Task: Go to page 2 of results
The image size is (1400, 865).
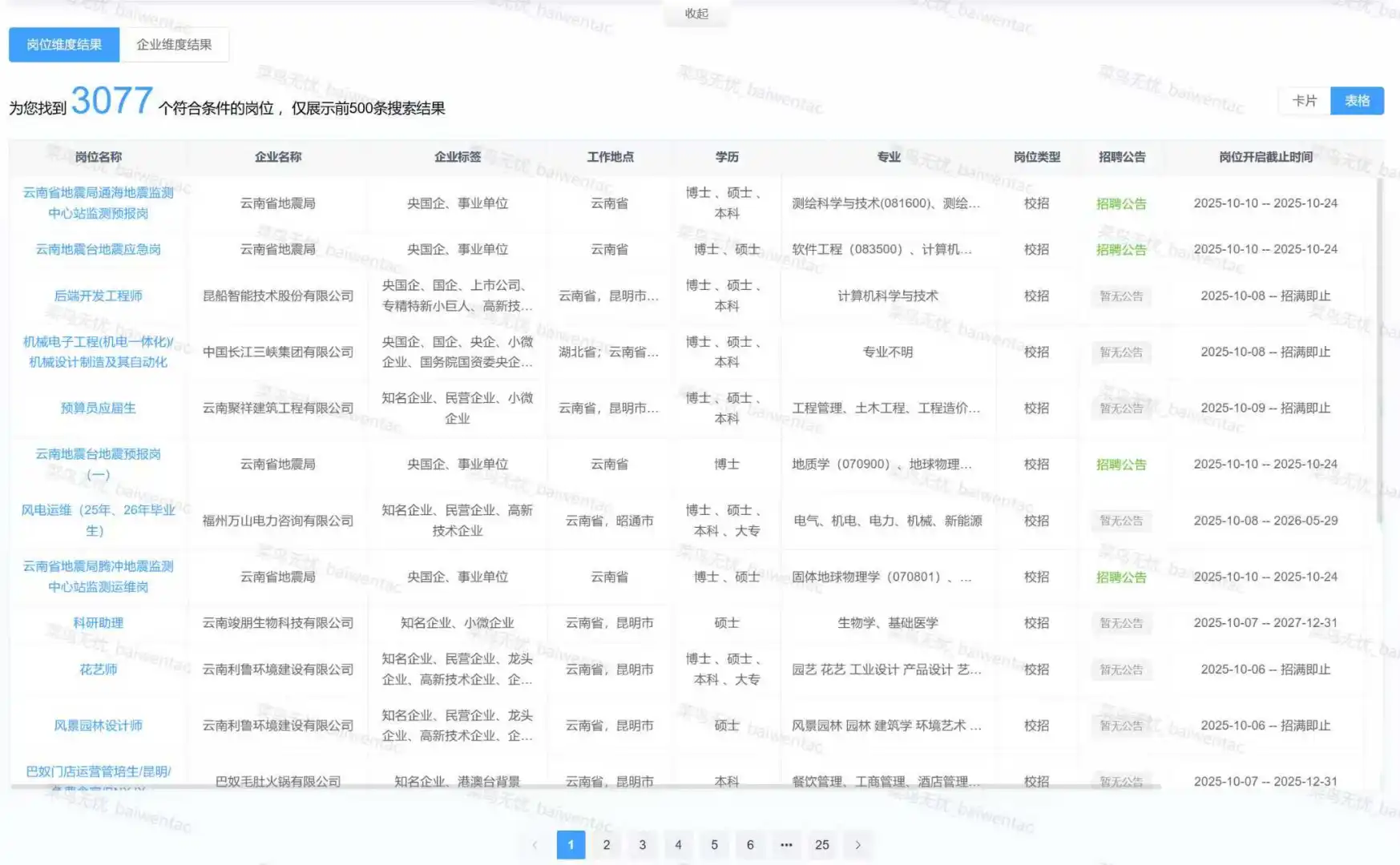Action: [x=607, y=845]
